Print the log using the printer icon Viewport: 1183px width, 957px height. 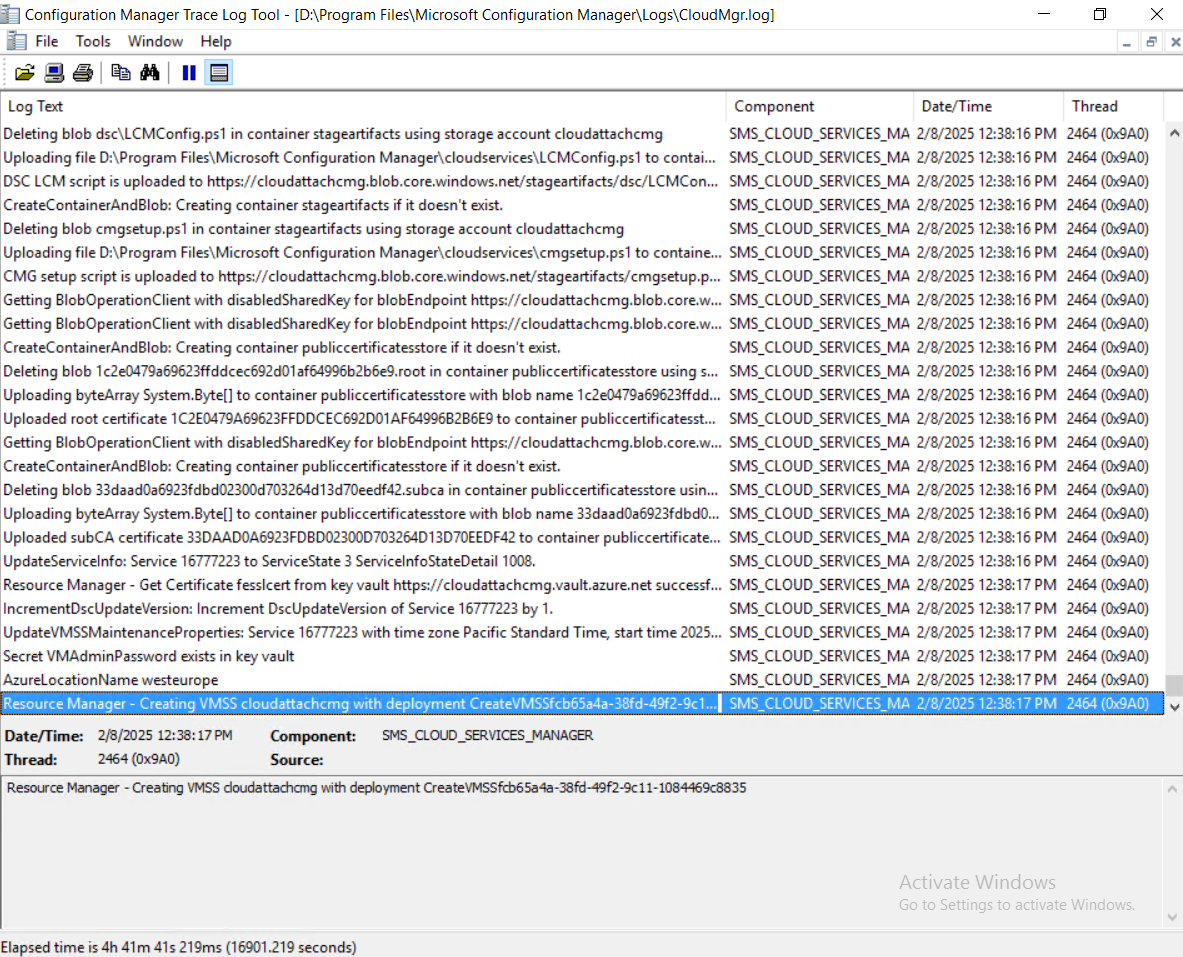click(83, 72)
